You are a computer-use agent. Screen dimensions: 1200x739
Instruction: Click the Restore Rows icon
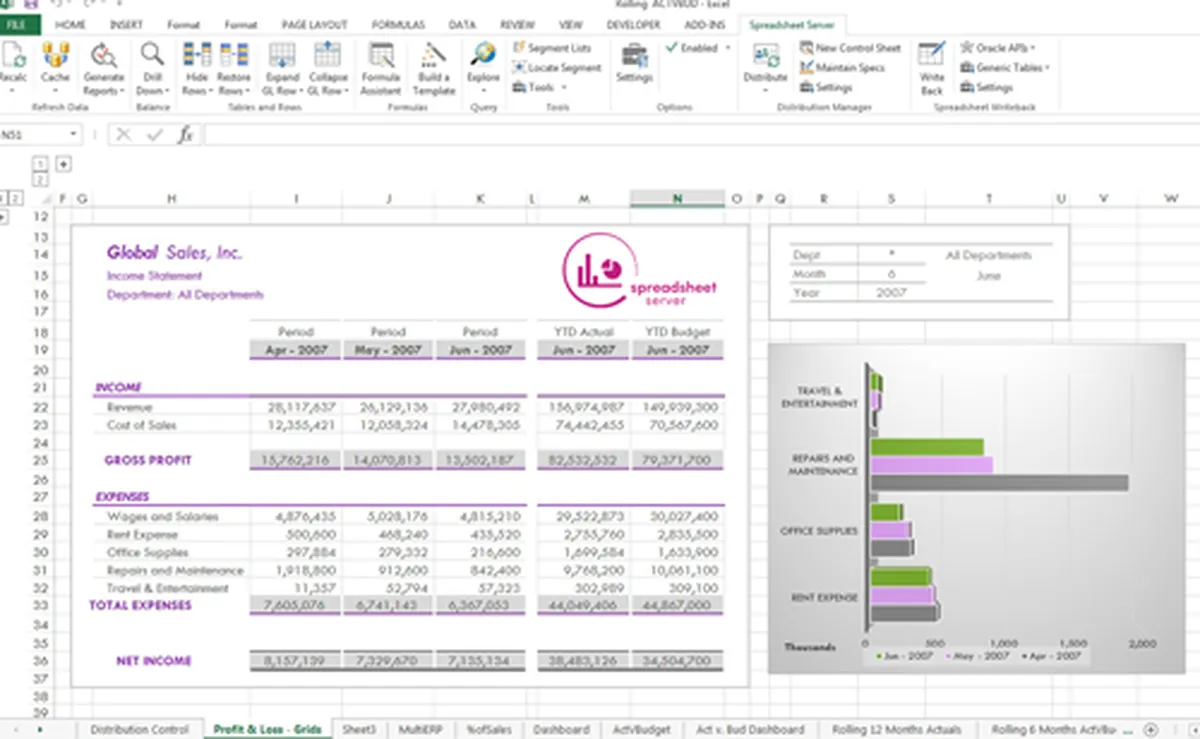click(x=233, y=55)
